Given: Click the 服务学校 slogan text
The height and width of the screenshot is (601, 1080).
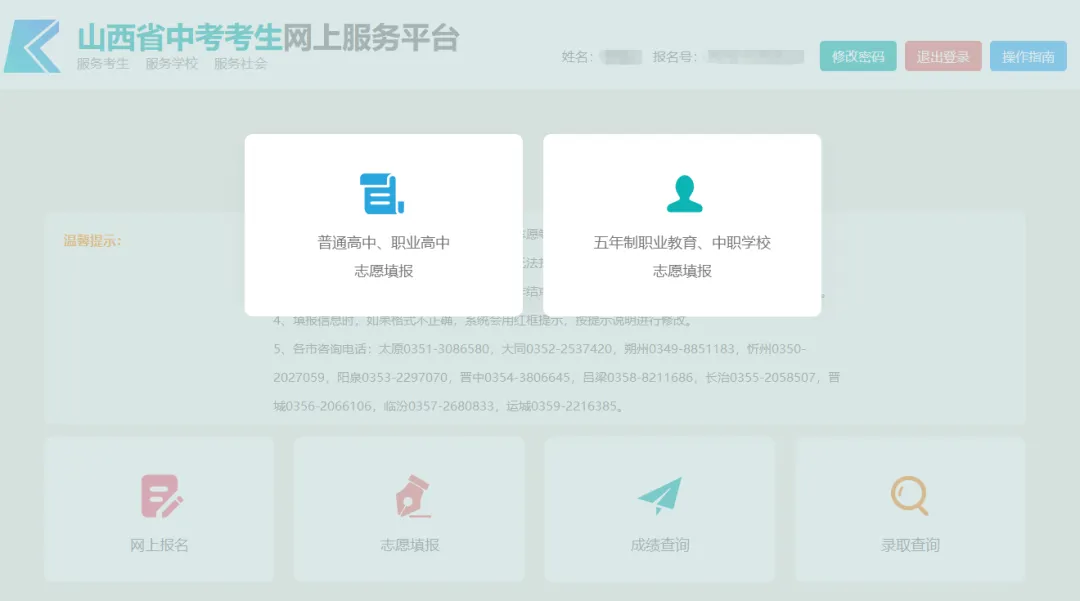Looking at the screenshot, I should point(172,64).
